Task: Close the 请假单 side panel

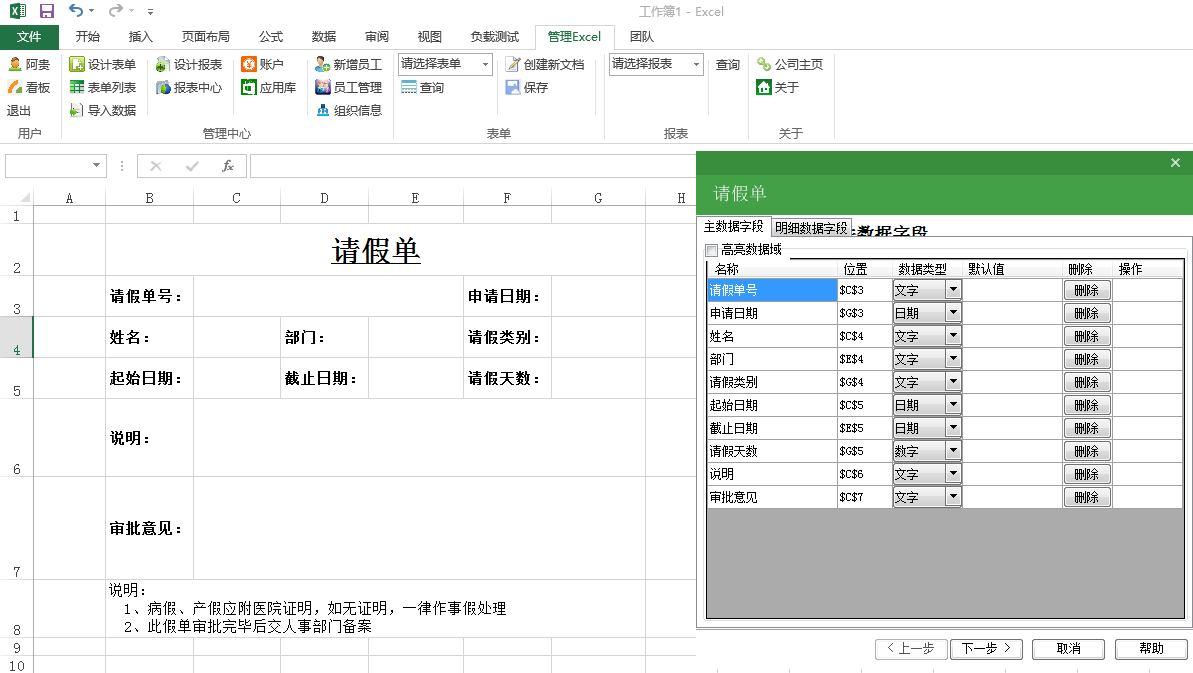Action: point(1175,163)
